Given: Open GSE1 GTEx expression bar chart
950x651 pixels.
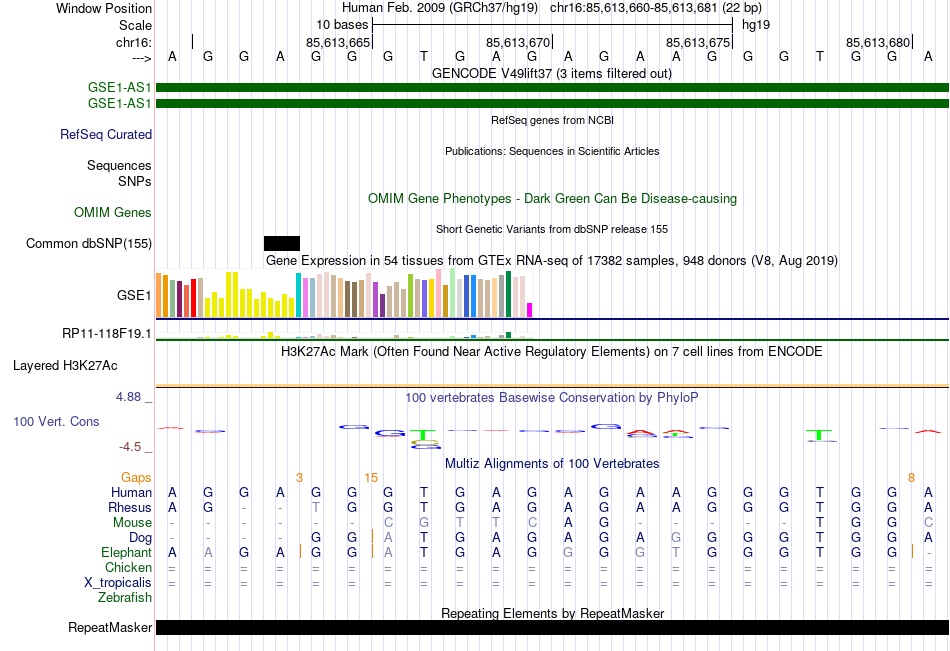Looking at the screenshot, I should [344, 294].
